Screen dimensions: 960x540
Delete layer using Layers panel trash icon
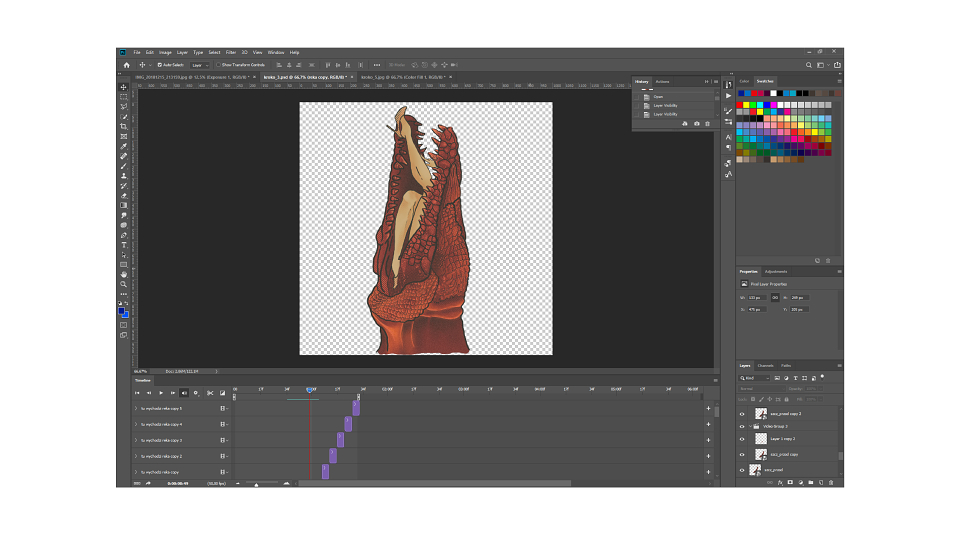831,482
